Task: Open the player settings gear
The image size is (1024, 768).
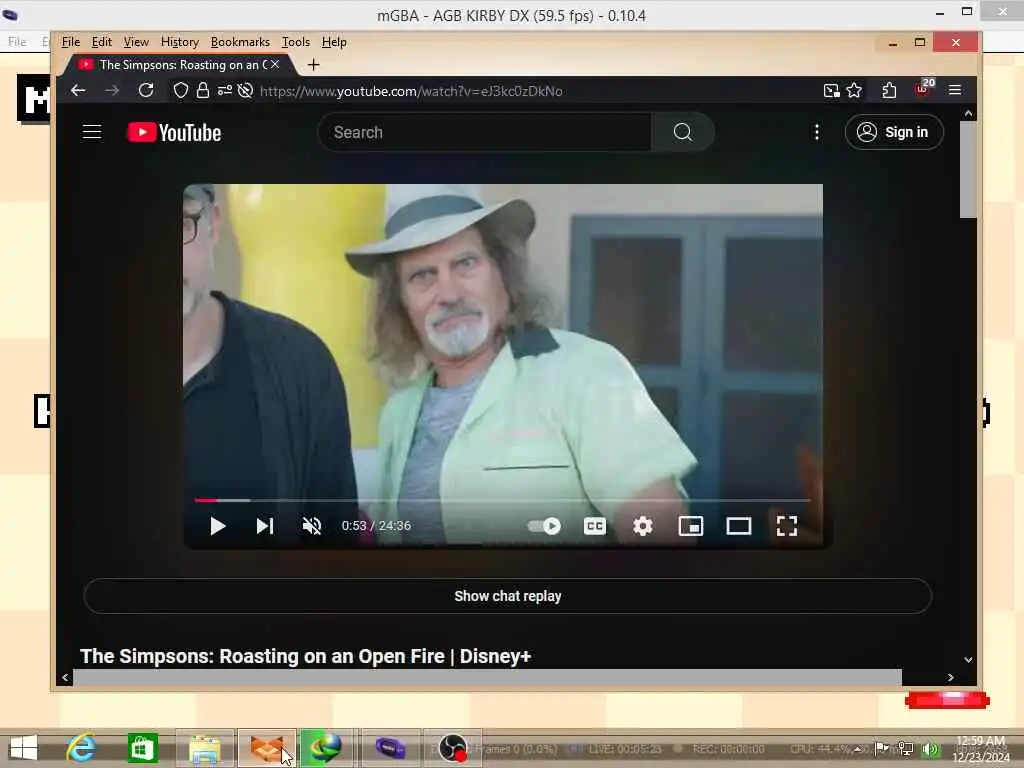Action: click(643, 526)
